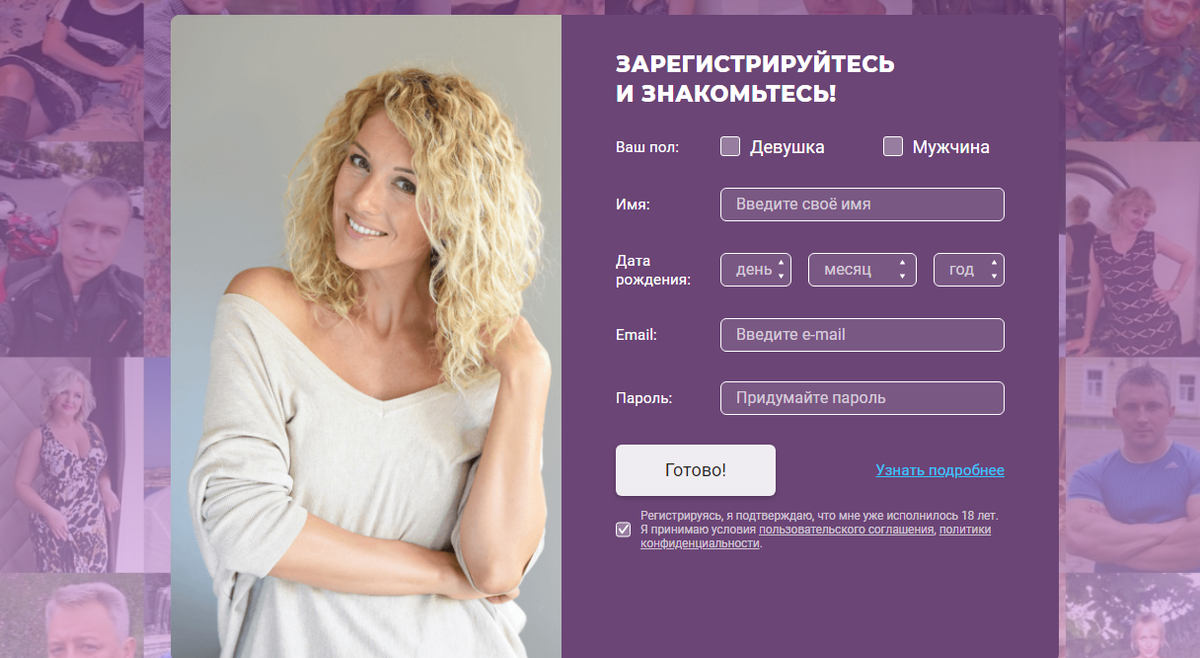Untick the age confirmation agreement checkbox
Image resolution: width=1200 pixels, height=658 pixels.
point(624,530)
